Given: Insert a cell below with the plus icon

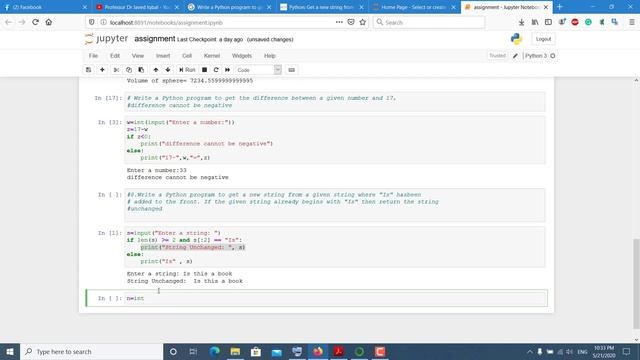Looking at the screenshot, I should pyautogui.click(x=102, y=70).
